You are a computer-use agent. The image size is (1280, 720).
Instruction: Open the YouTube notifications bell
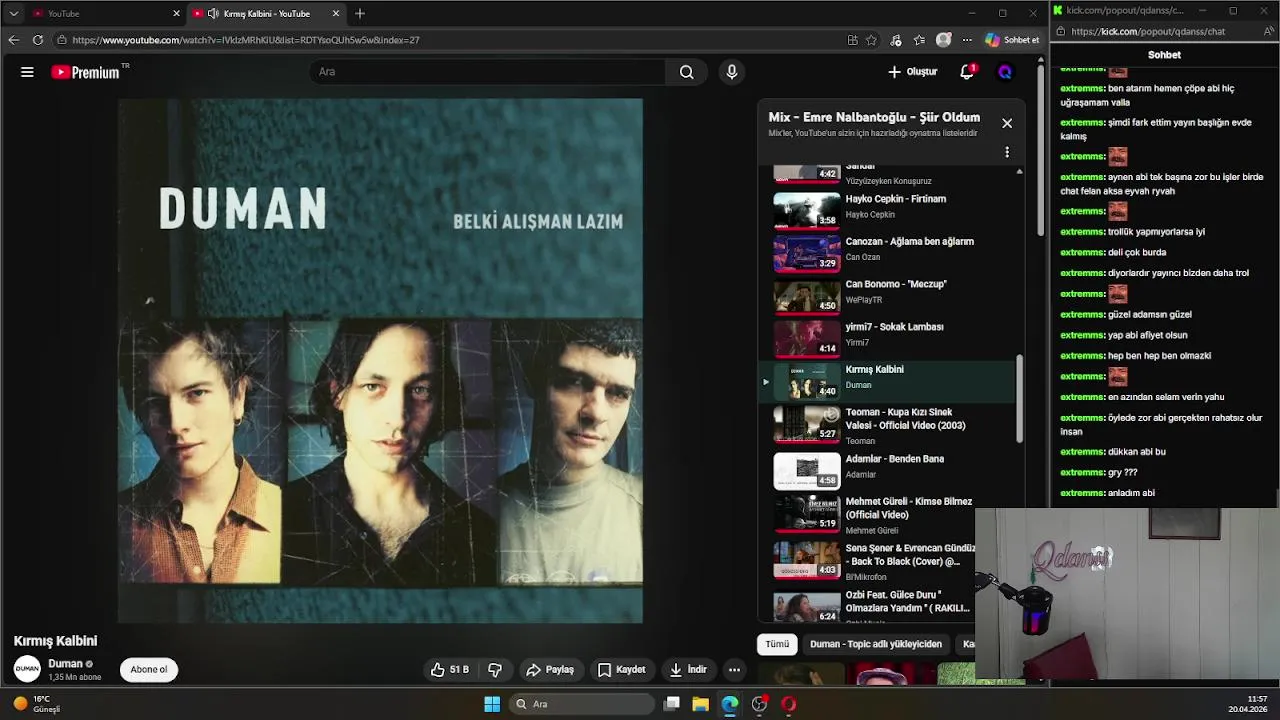967,72
